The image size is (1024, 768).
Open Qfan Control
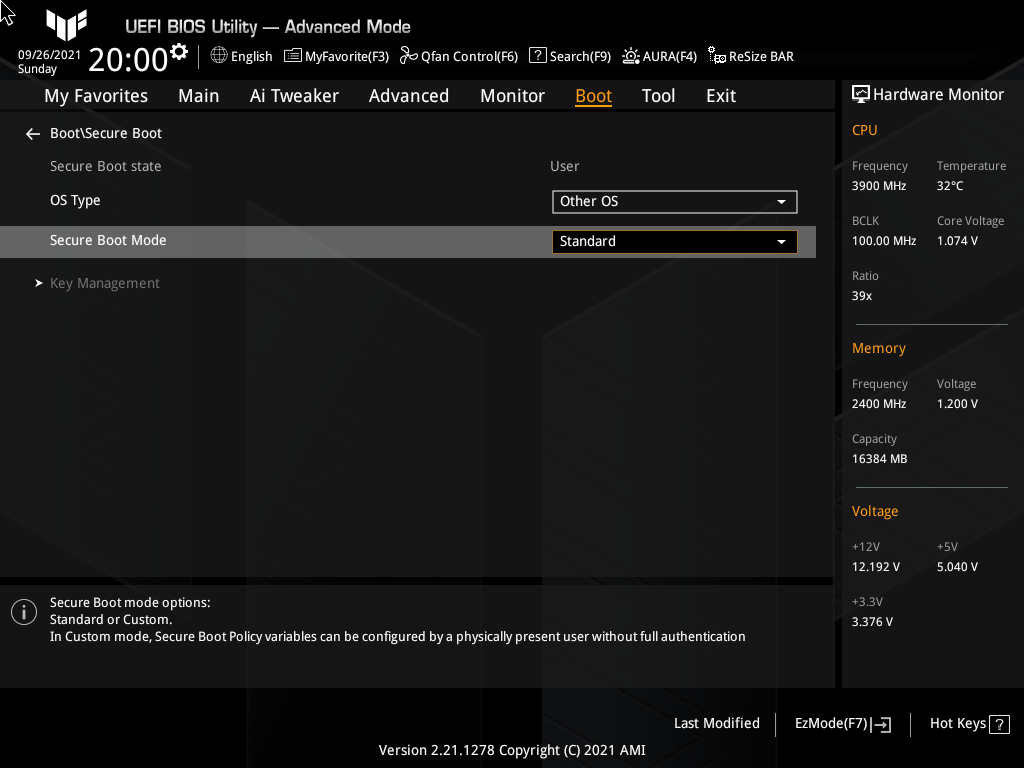pos(458,56)
